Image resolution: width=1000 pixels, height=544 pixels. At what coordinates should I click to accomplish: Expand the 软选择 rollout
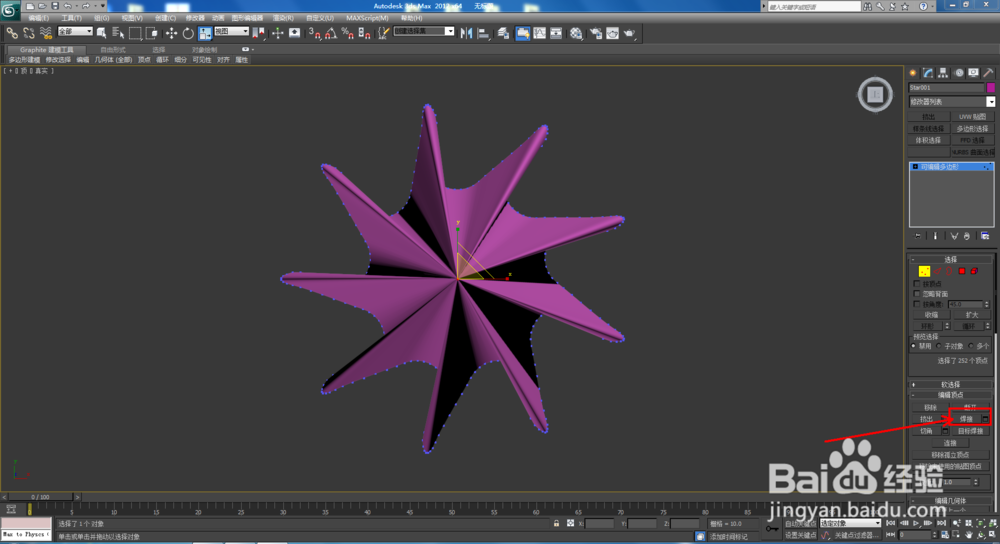pos(950,385)
